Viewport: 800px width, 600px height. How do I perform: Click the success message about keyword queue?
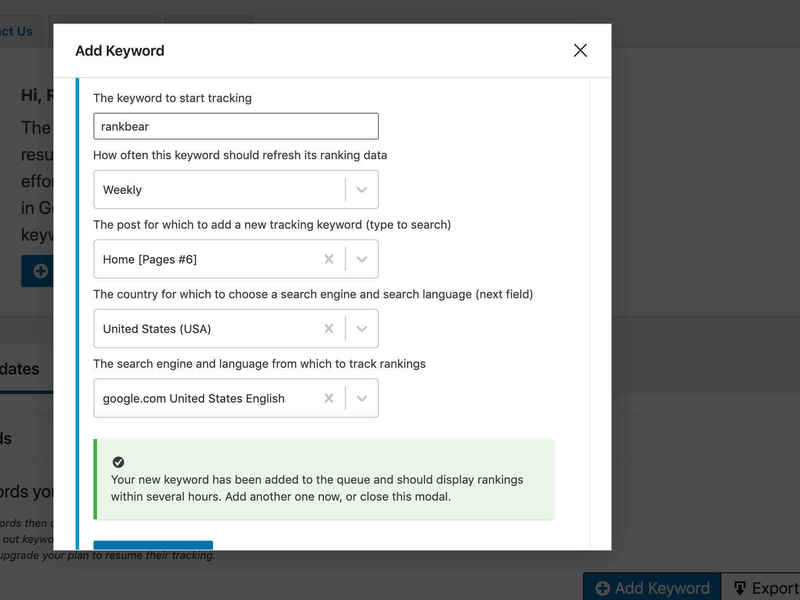pyautogui.click(x=317, y=488)
